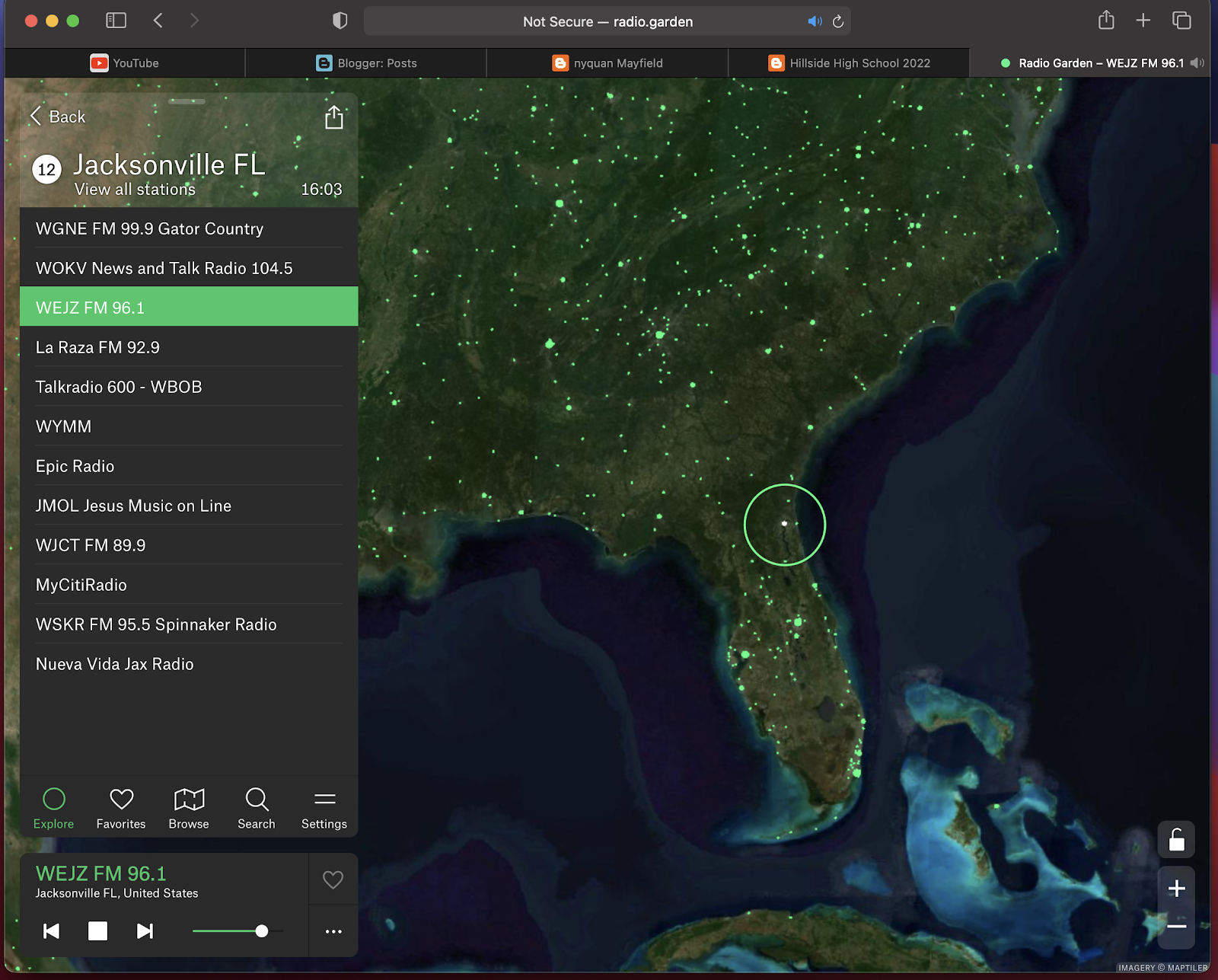Open Safari privacy report shield

pos(340,21)
